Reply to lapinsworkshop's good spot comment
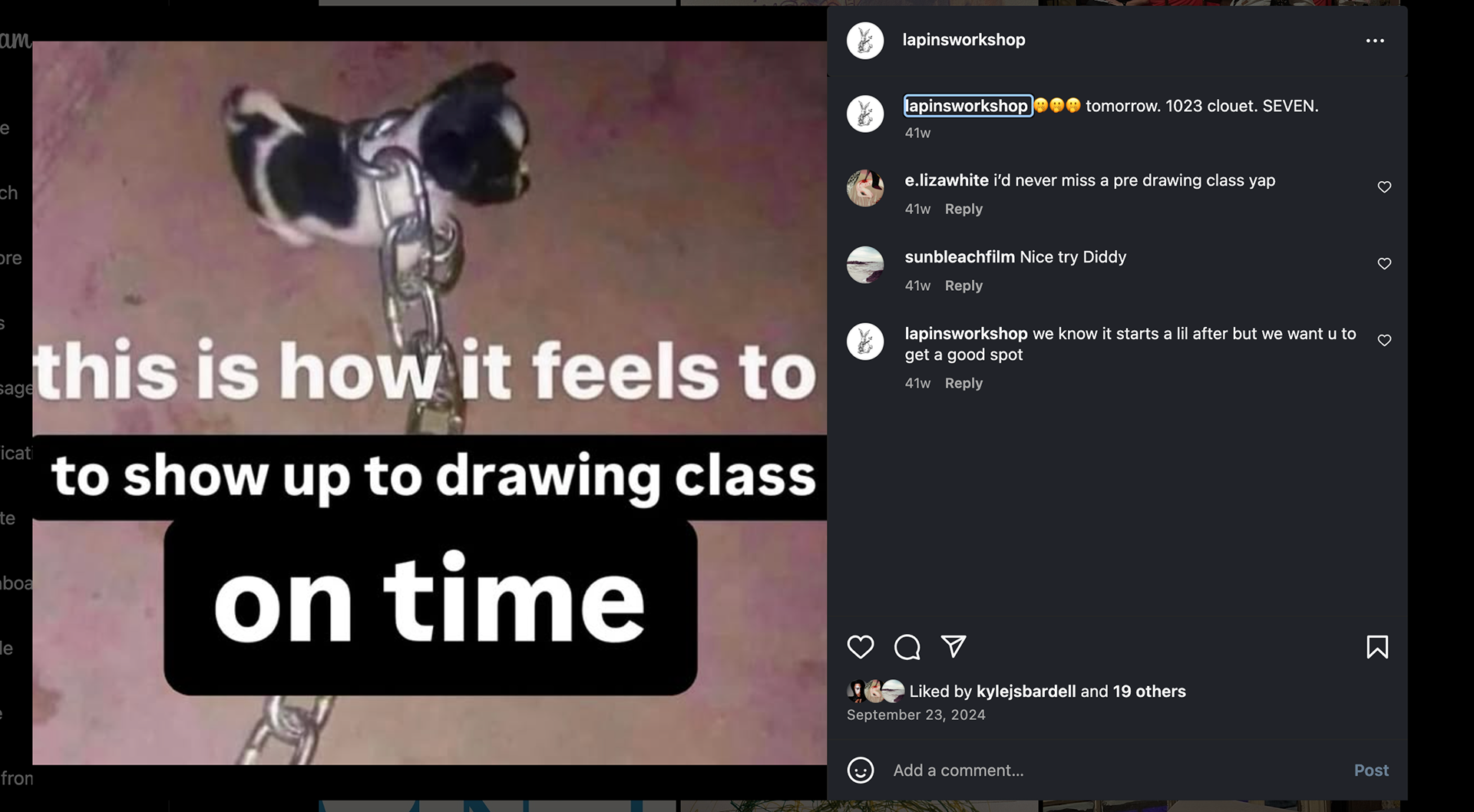Image resolution: width=1474 pixels, height=812 pixels. [963, 383]
